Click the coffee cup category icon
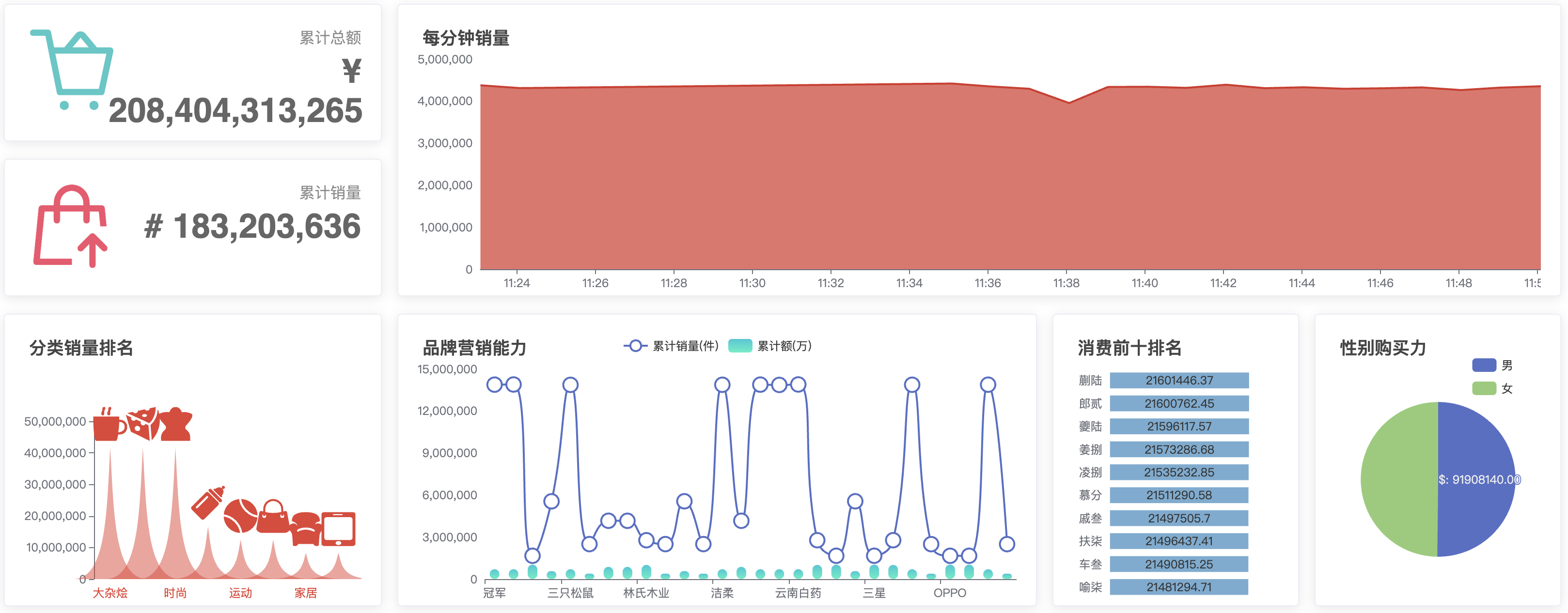This screenshot has height=613, width=1568. pyautogui.click(x=110, y=424)
